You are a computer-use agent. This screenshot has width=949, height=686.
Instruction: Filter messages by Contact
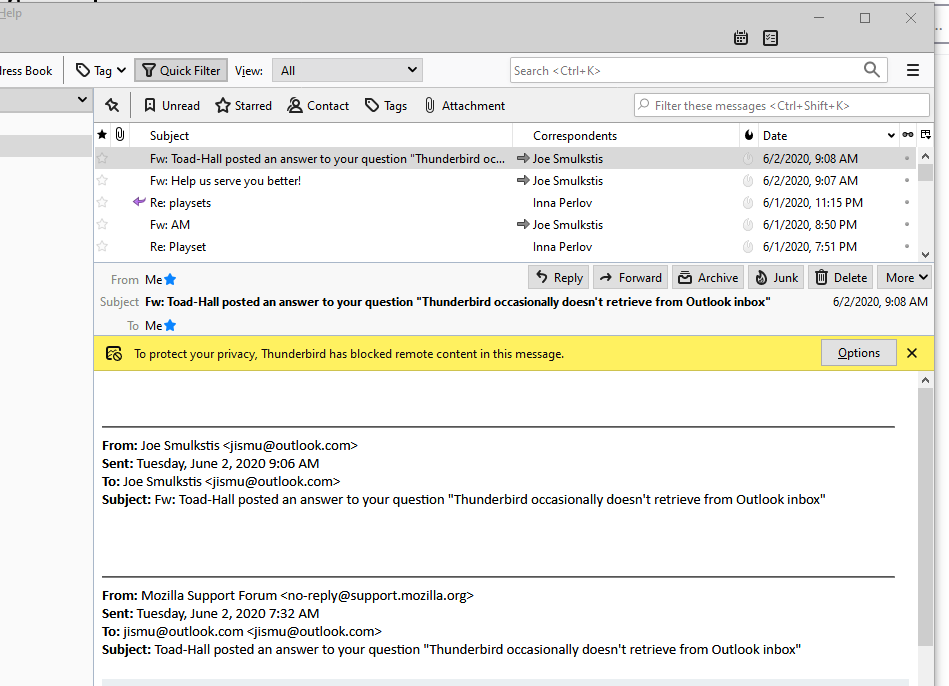(318, 105)
